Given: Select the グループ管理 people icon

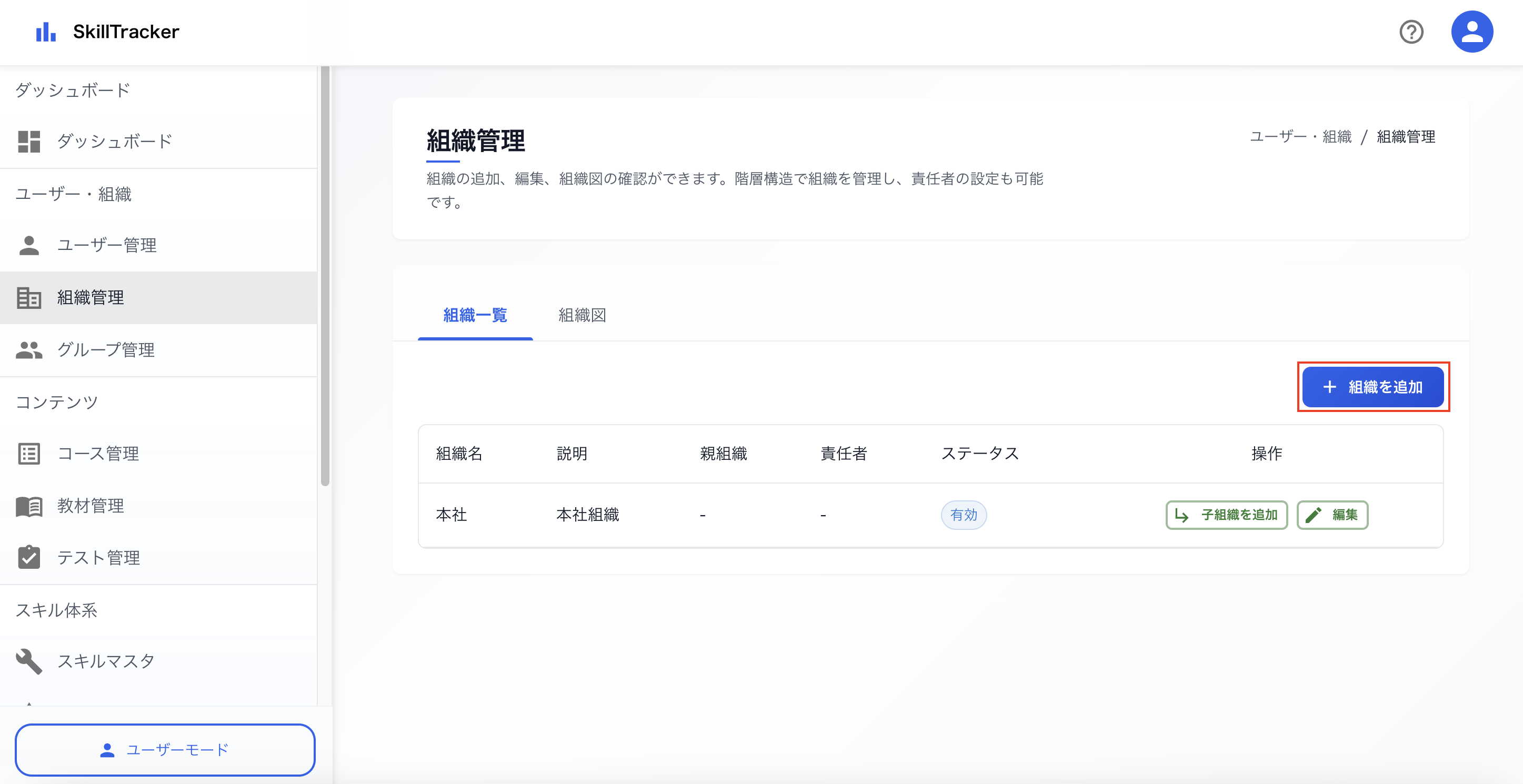Looking at the screenshot, I should [x=29, y=349].
